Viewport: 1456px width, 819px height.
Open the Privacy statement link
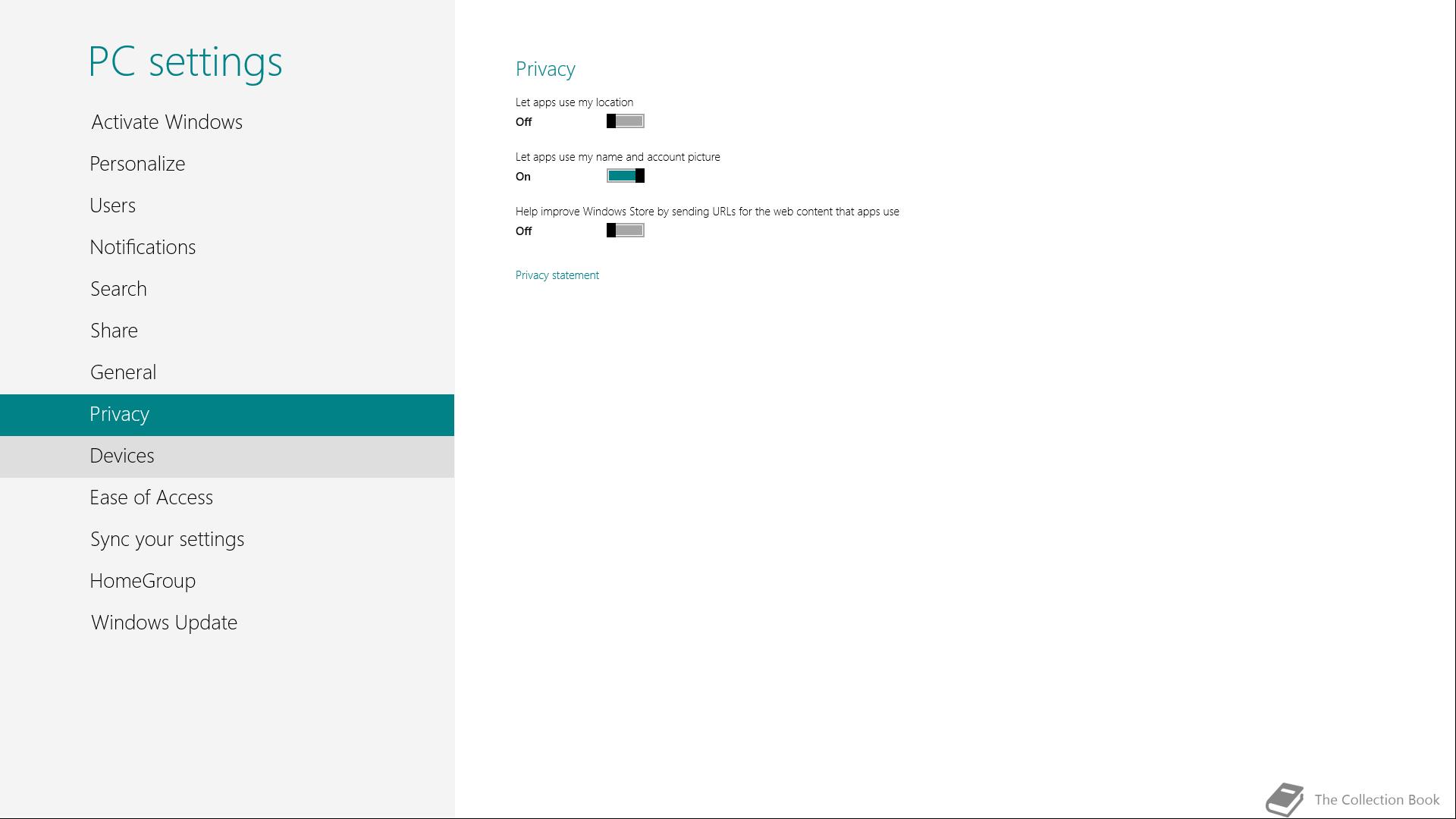coord(557,275)
